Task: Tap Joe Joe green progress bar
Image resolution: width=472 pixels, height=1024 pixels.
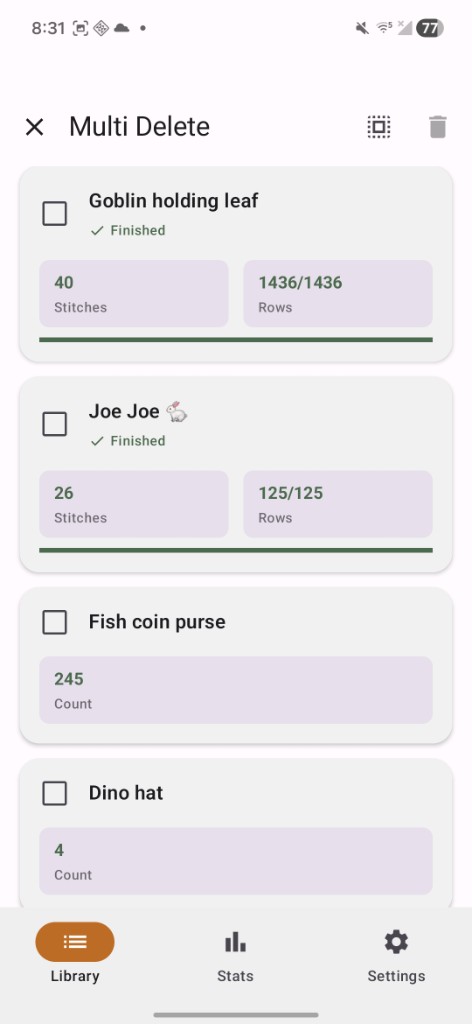Action: (x=236, y=551)
